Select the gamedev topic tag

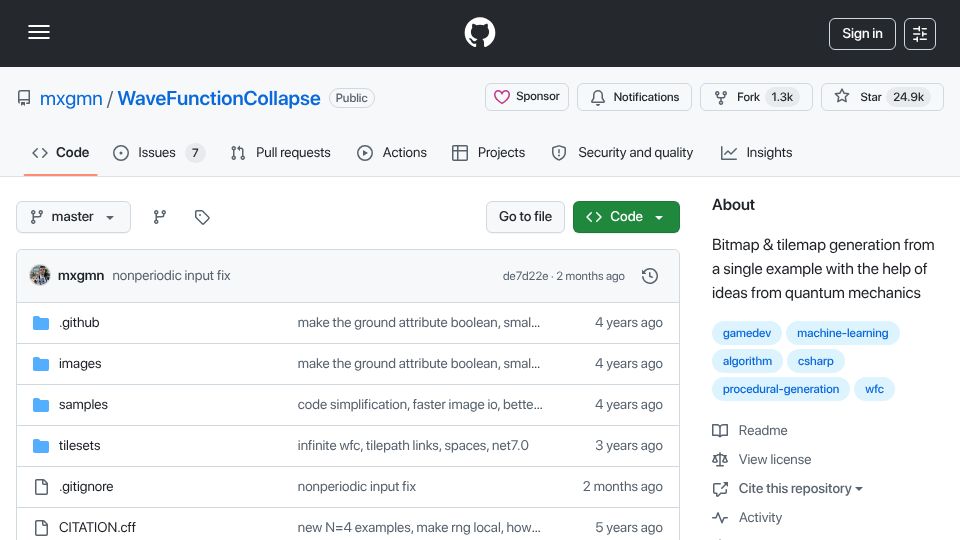[747, 333]
